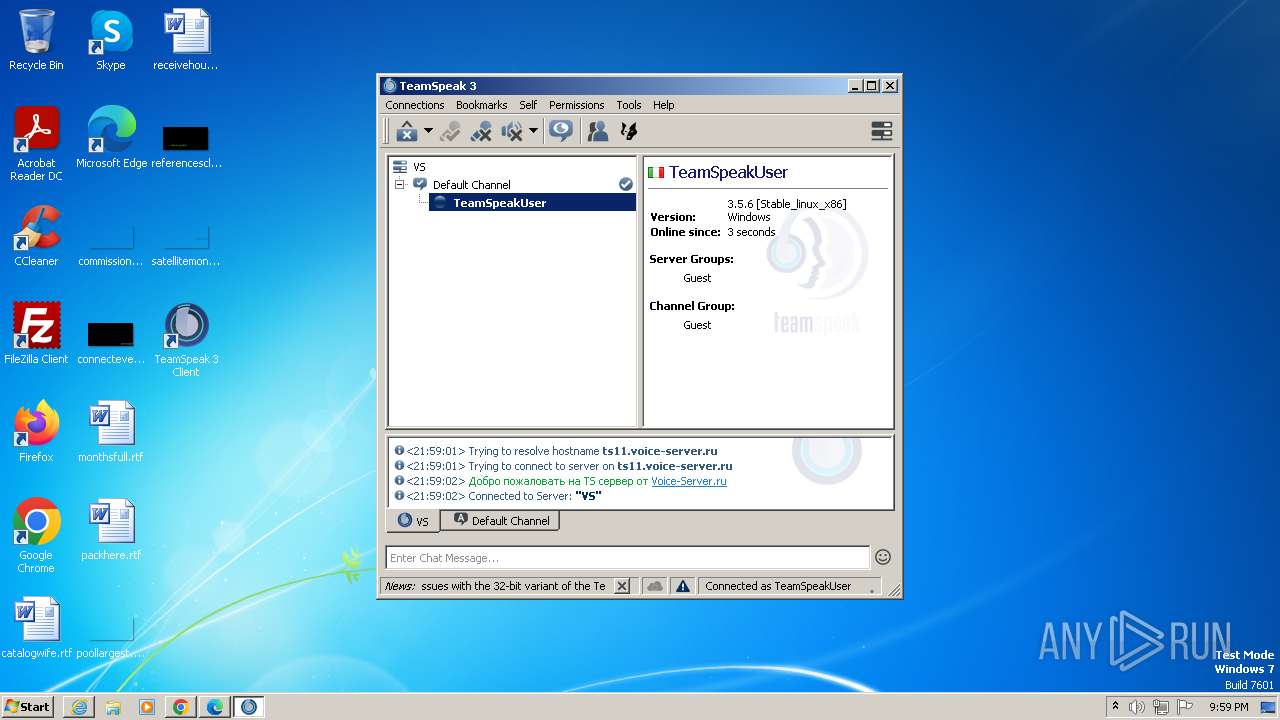Click the Italian flag icon beside TeamSpeakUser
1280x720 pixels.
pyautogui.click(x=656, y=172)
